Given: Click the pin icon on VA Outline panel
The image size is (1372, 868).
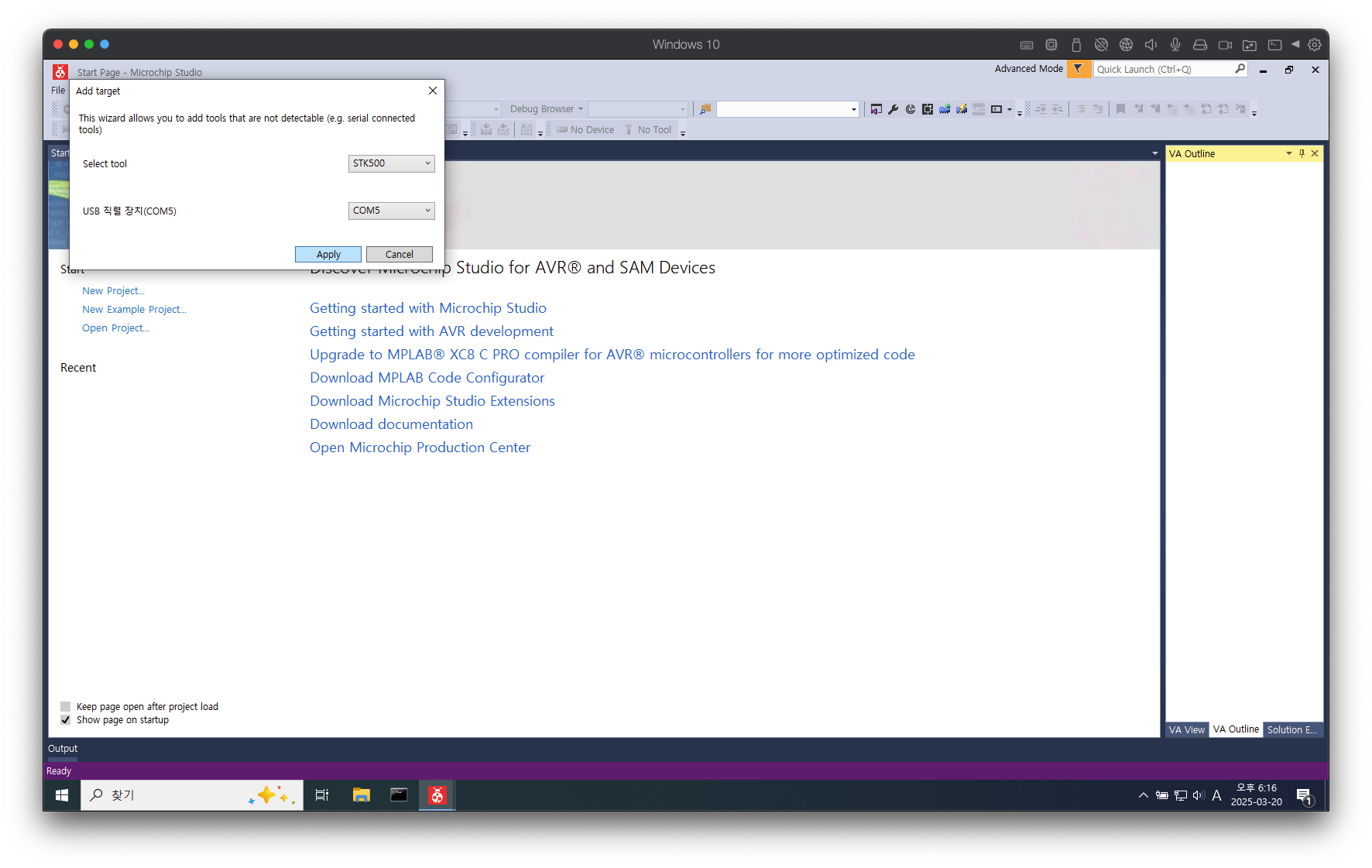Looking at the screenshot, I should point(1302,153).
